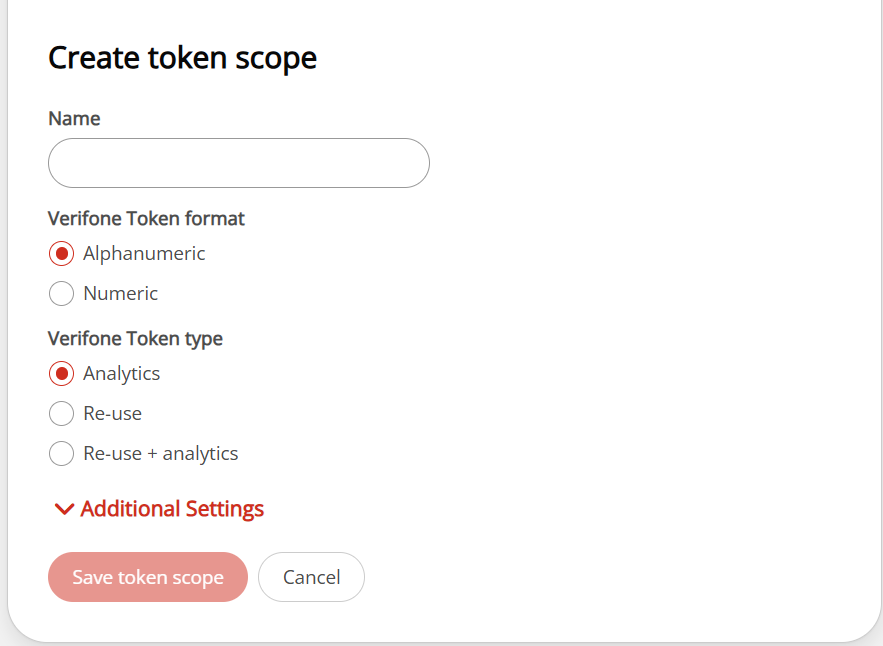Screen dimensions: 883x646
Task: Pick the Re-use + analytics radio circle
Action: point(61,454)
